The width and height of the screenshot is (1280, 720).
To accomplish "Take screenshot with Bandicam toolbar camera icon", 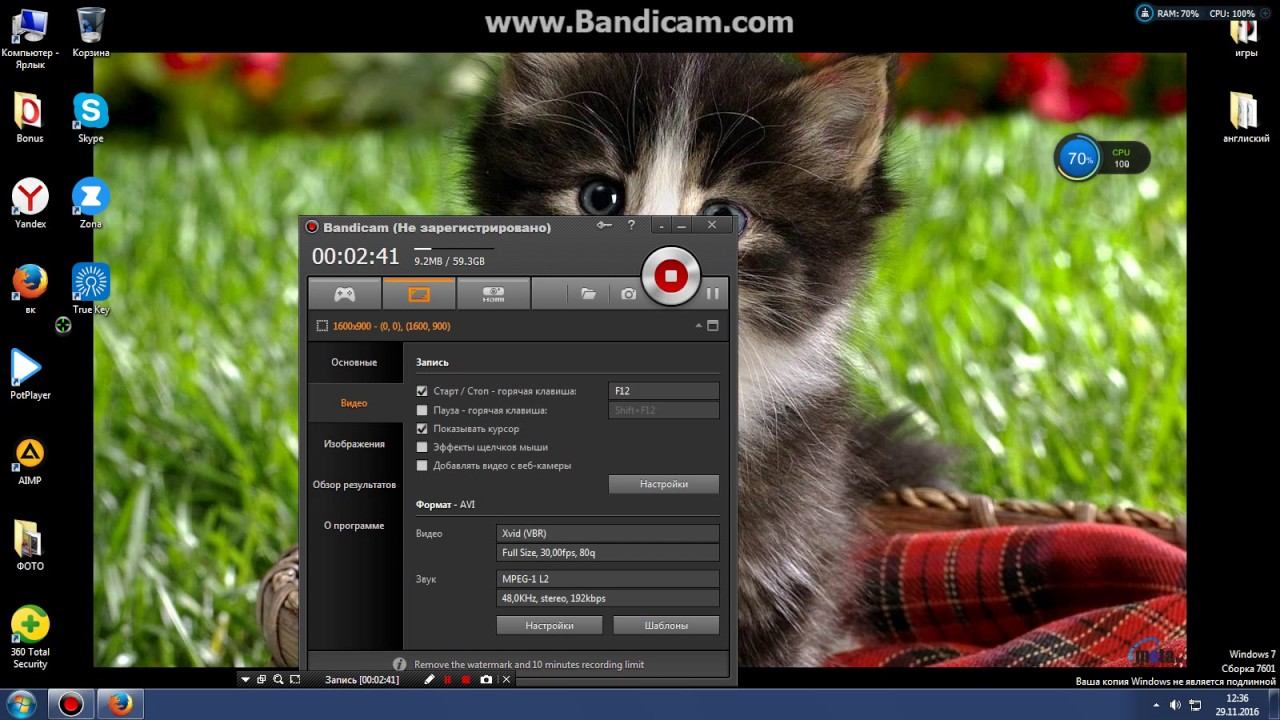I will click(628, 294).
